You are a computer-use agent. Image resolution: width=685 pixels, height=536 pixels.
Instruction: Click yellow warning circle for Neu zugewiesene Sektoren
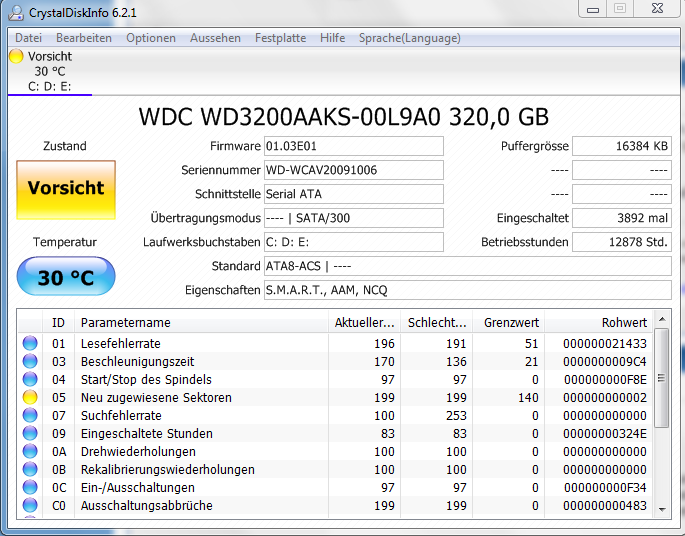pyautogui.click(x=30, y=397)
